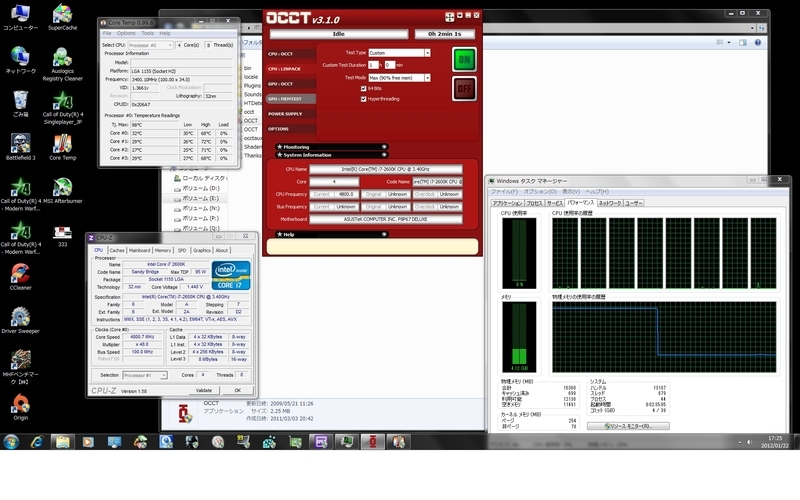Expand the Help section in OCCT
This screenshot has width=800, height=500.
click(x=384, y=234)
